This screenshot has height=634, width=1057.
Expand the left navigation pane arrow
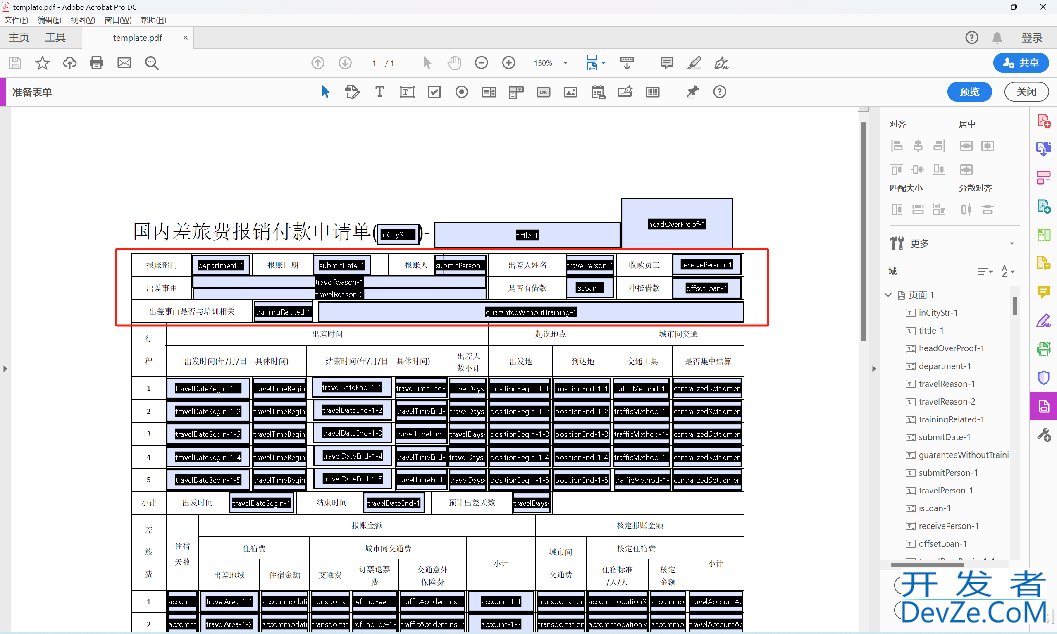pyautogui.click(x=5, y=369)
